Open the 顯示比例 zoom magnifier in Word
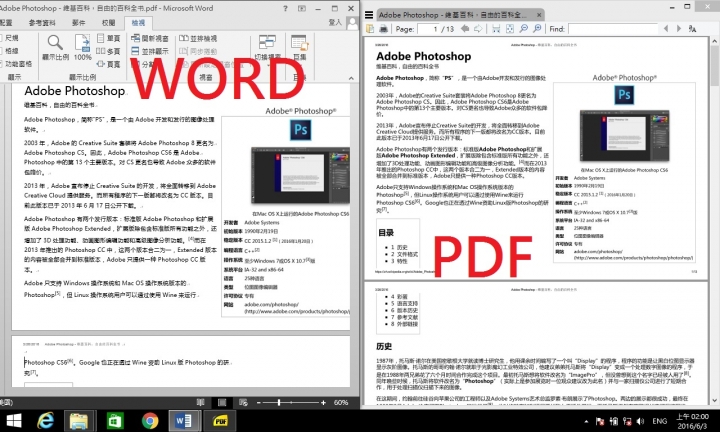This screenshot has width=720, height=432. pos(55,48)
